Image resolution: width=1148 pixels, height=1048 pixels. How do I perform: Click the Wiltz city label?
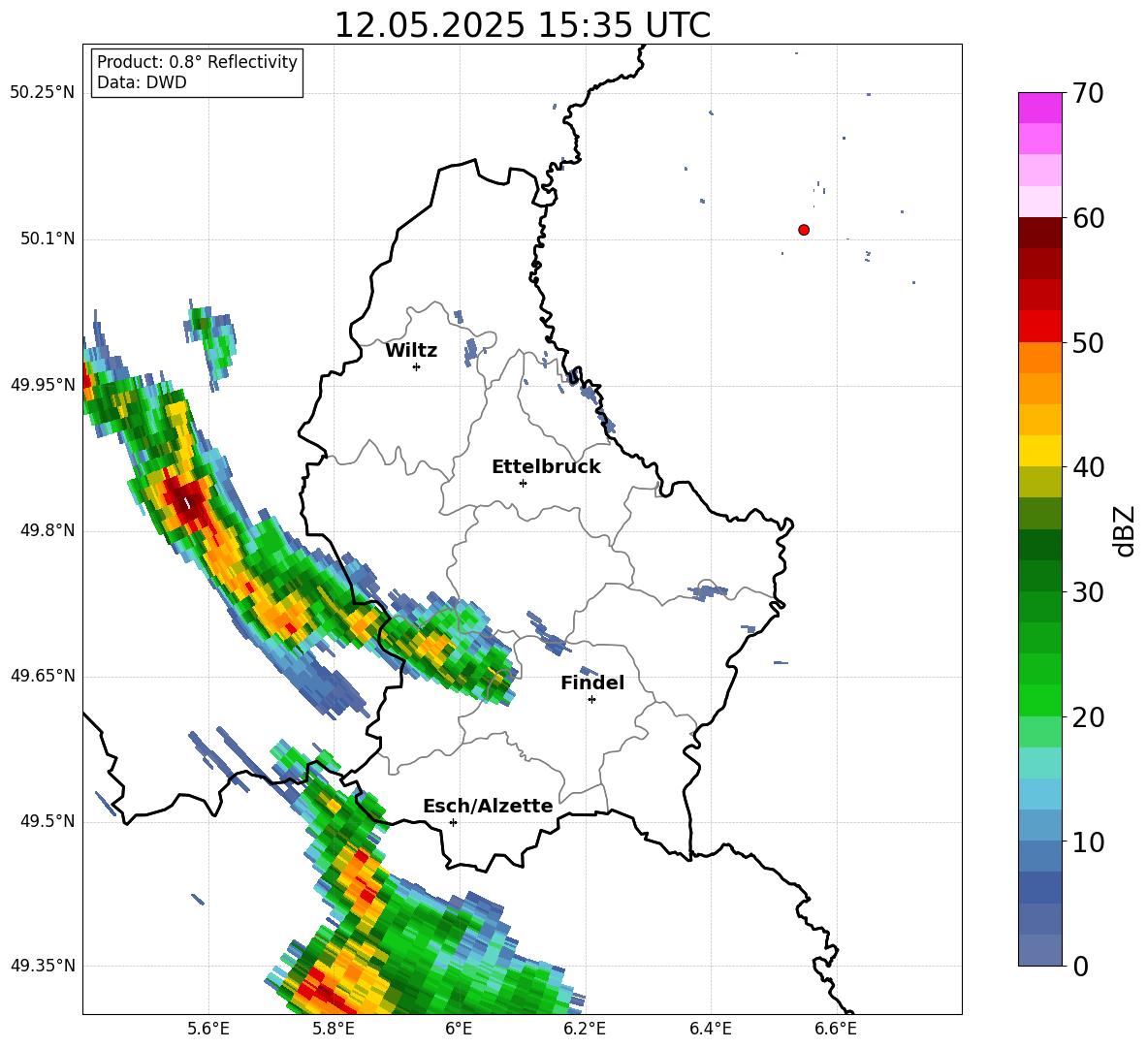click(x=411, y=351)
